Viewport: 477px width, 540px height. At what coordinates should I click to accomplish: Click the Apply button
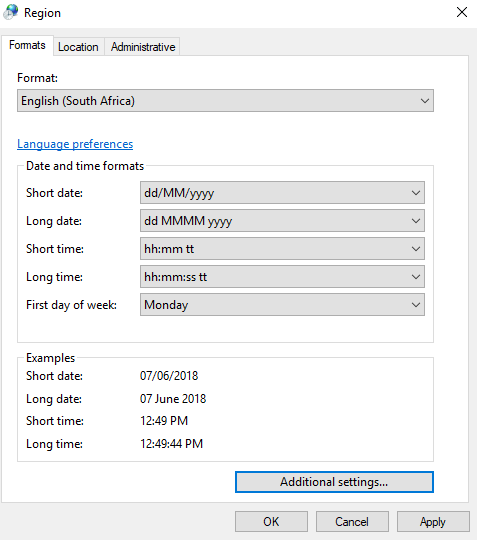point(433,521)
